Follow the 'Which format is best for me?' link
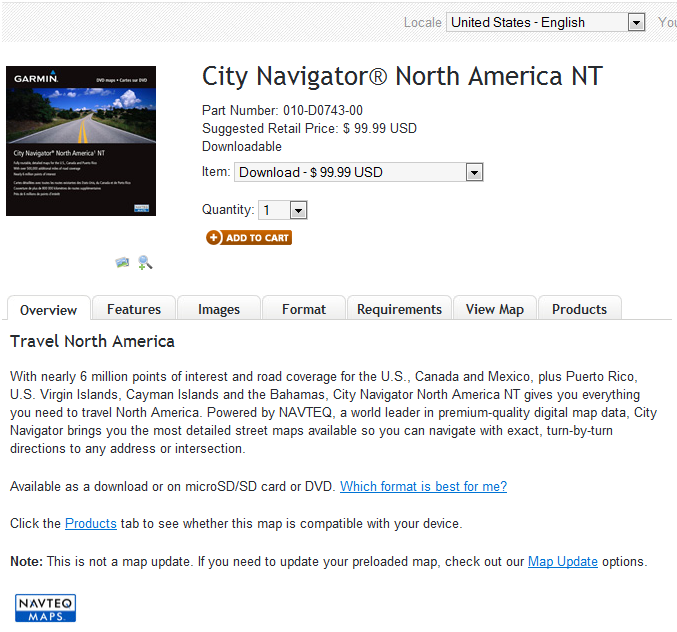This screenshot has width=677, height=632. [x=423, y=486]
